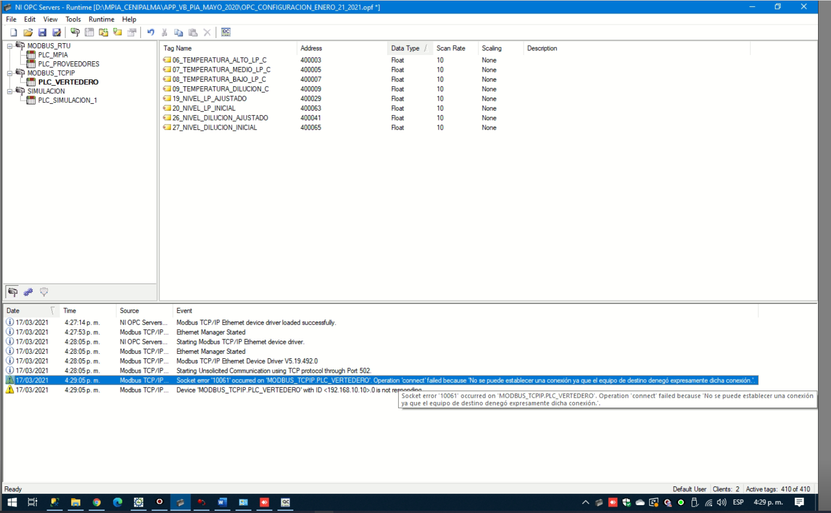
Task: Click the 'Active tags: 410 of 410' status text
Action: (x=778, y=489)
